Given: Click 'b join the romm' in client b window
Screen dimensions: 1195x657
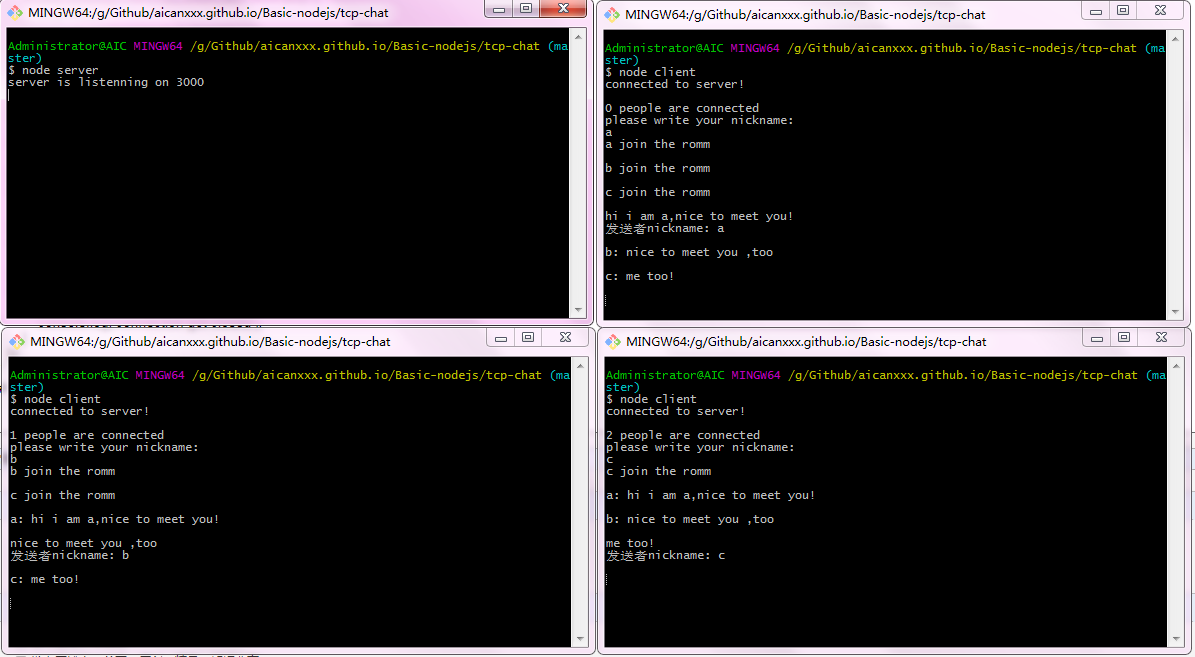Looking at the screenshot, I should pyautogui.click(x=62, y=471).
